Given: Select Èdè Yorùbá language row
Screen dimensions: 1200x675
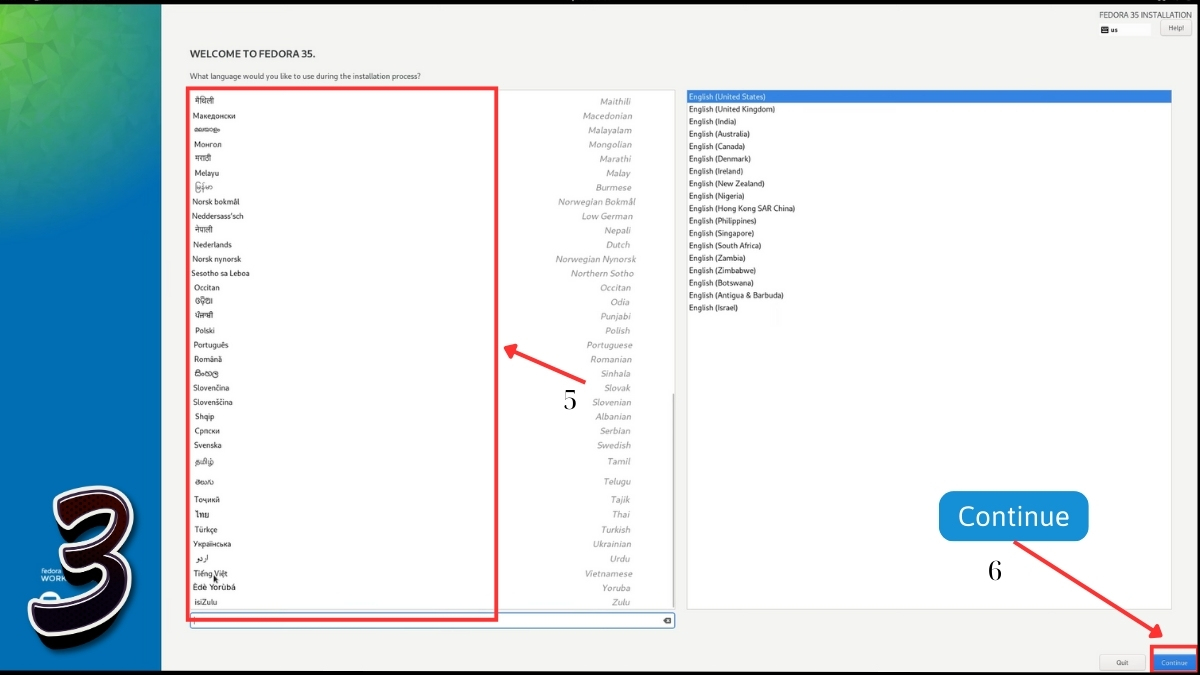Looking at the screenshot, I should point(430,588).
